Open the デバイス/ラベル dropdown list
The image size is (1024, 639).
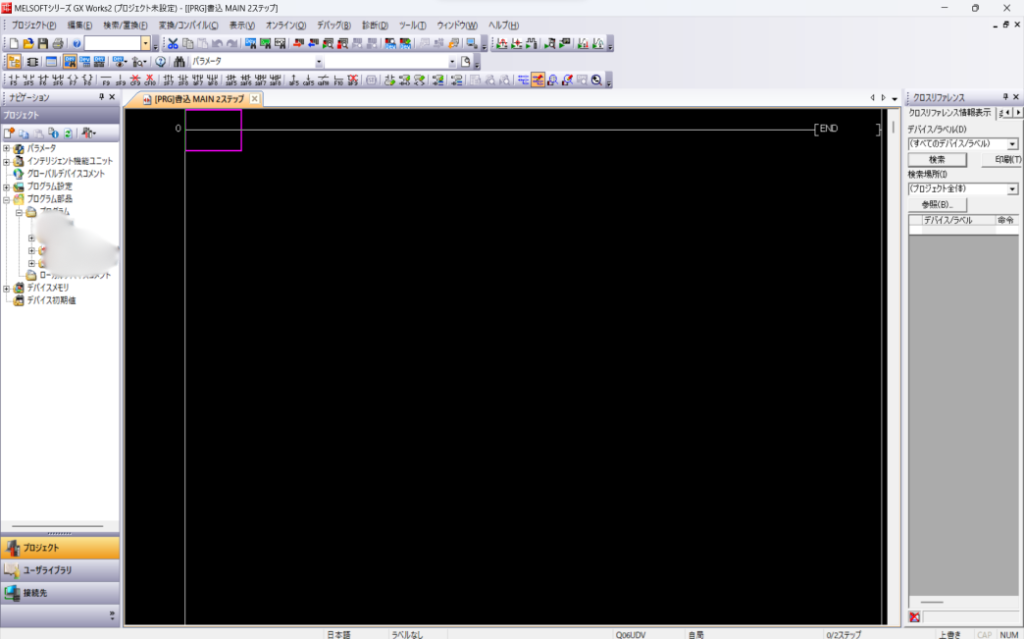(x=1012, y=144)
